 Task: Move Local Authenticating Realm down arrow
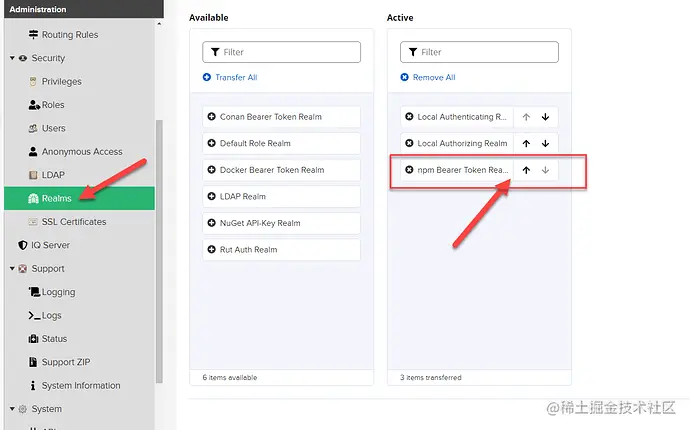(x=546, y=117)
